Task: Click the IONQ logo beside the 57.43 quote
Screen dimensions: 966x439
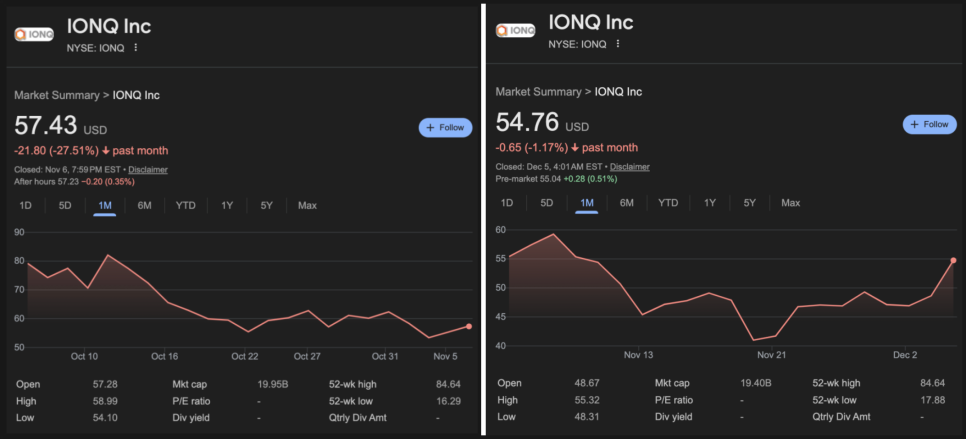Action: pyautogui.click(x=33, y=33)
